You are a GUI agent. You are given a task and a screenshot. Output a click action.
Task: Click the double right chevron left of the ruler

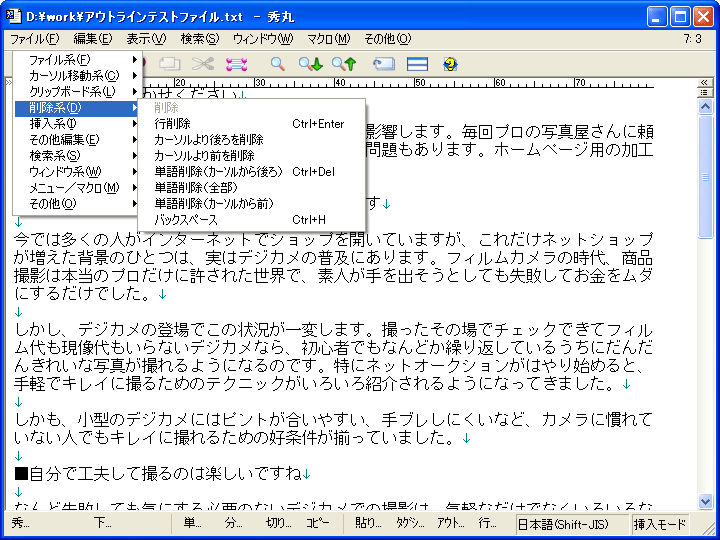point(9,83)
